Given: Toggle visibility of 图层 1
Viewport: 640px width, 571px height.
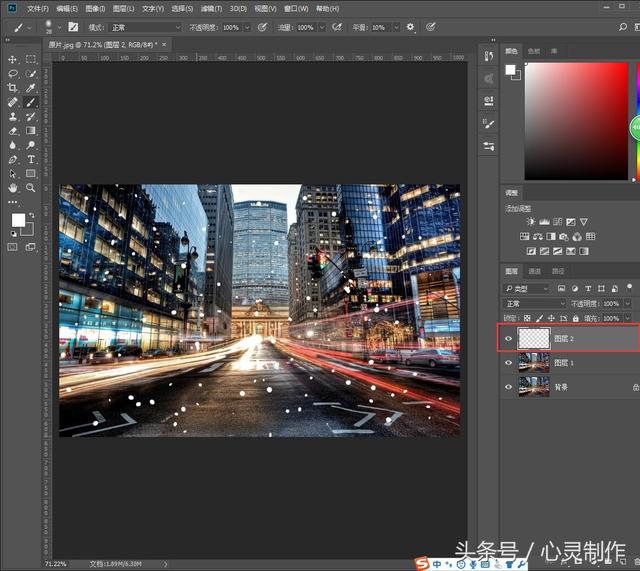Looking at the screenshot, I should coord(509,363).
